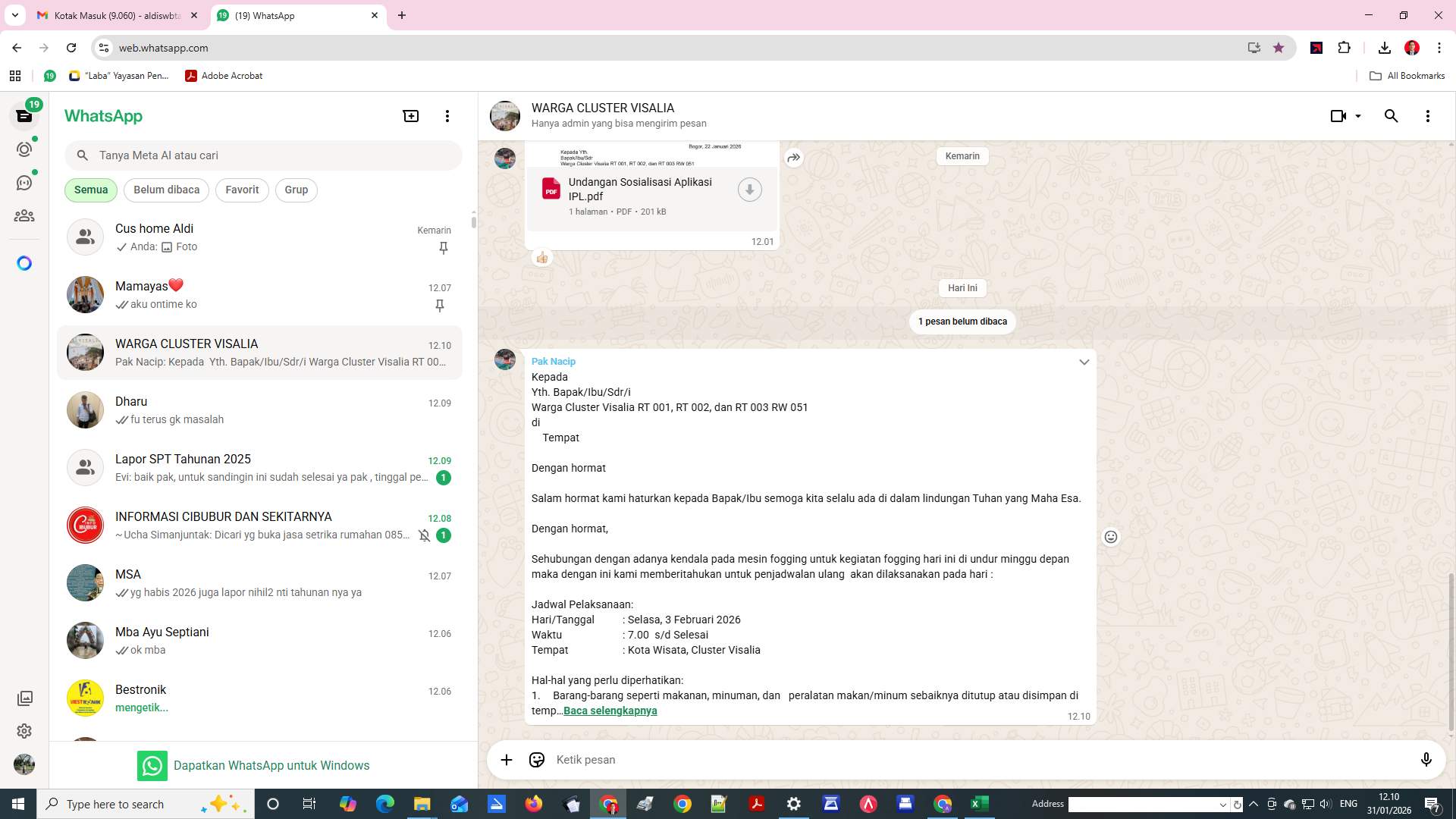Viewport: 1456px width, 819px height.
Task: Open the chat's three-dot menu
Action: point(1428,115)
